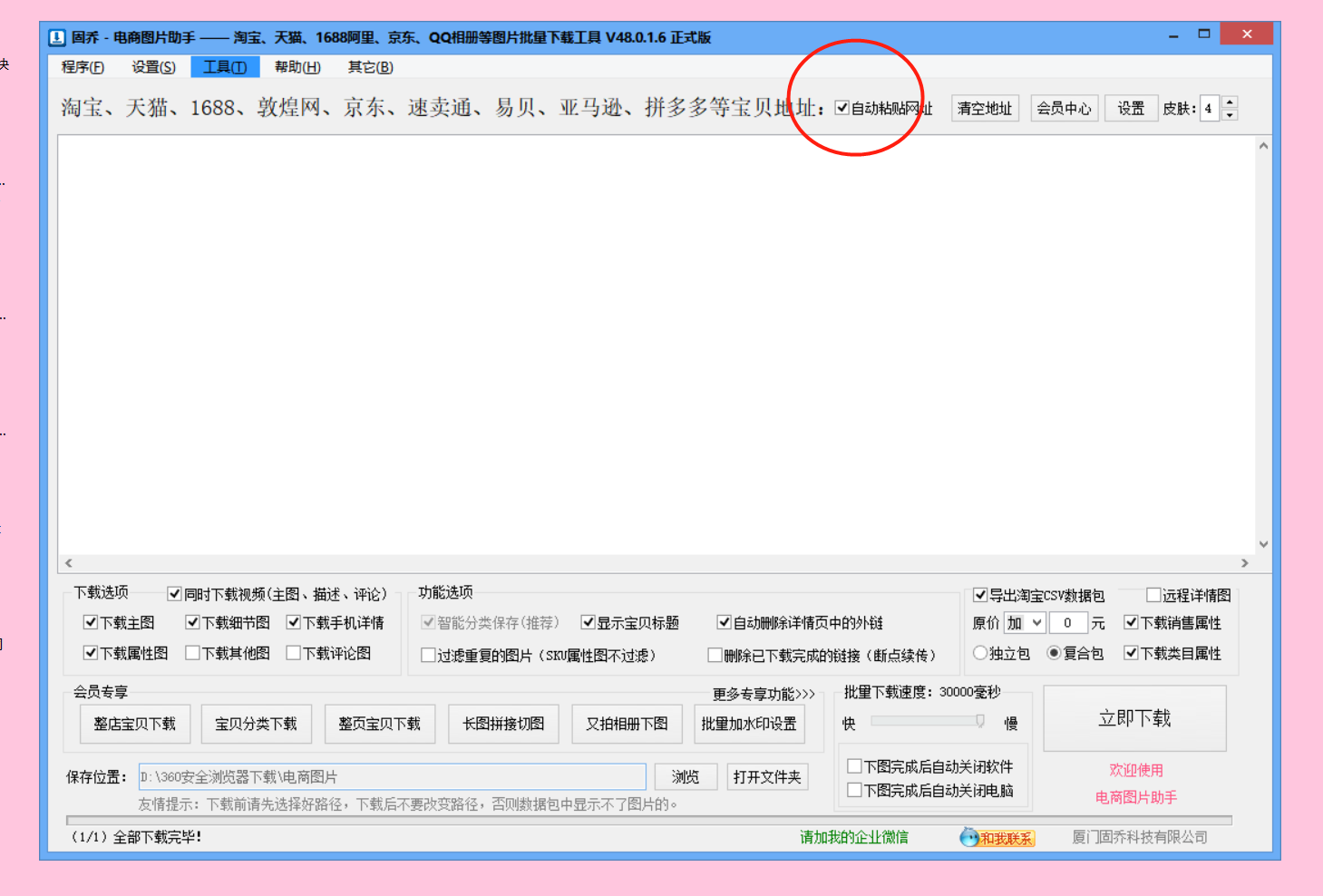Open the 设置(S) menu

point(153,67)
